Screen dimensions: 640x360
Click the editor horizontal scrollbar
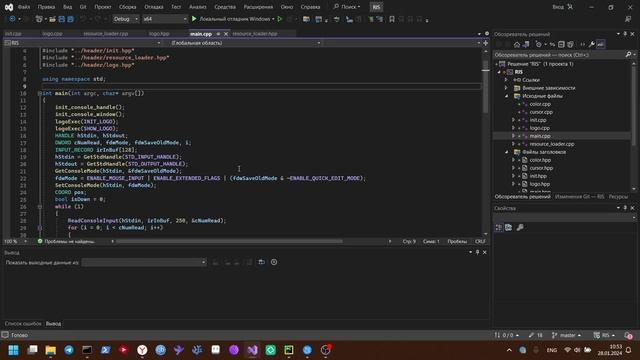coord(229,241)
